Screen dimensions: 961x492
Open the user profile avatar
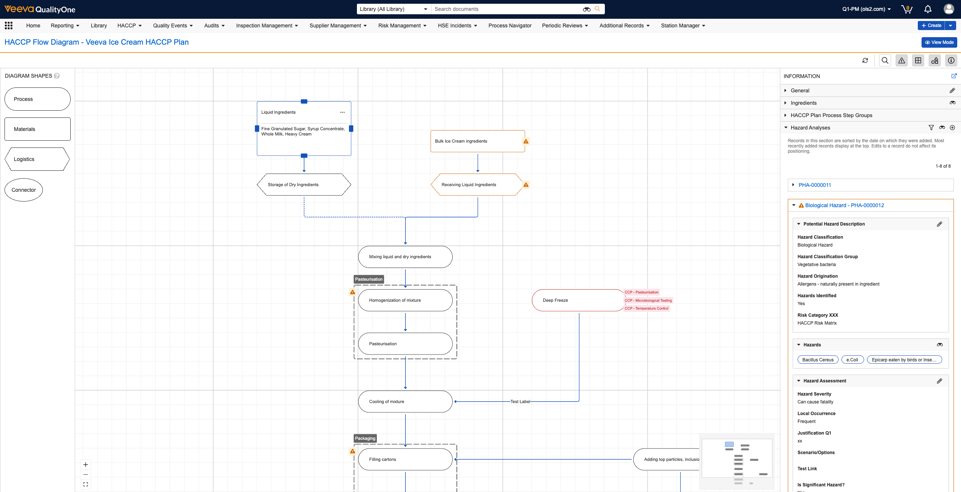point(949,9)
